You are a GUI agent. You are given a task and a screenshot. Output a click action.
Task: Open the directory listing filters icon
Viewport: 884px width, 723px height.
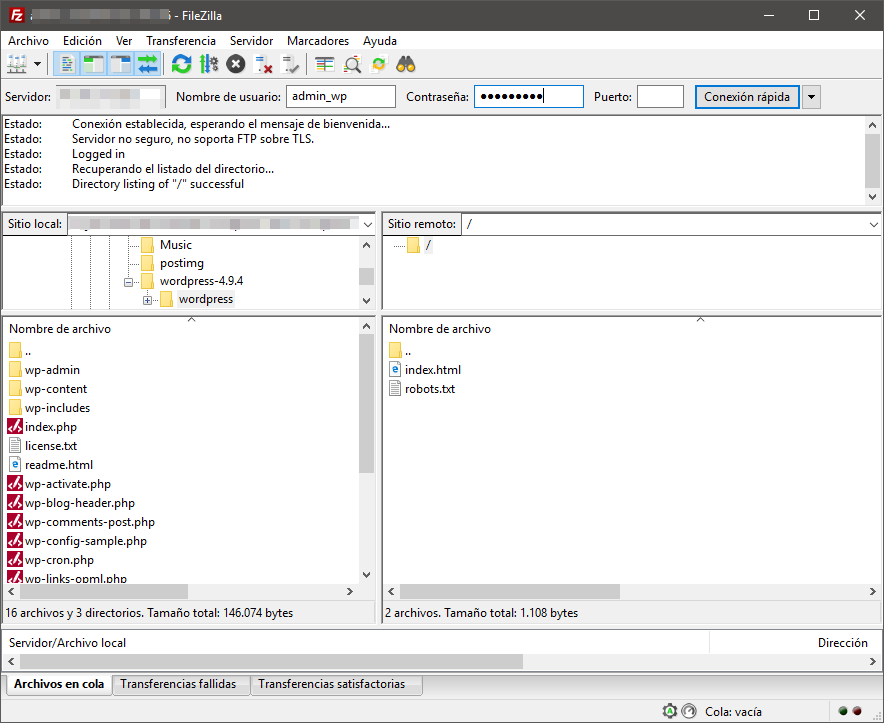[x=324, y=64]
